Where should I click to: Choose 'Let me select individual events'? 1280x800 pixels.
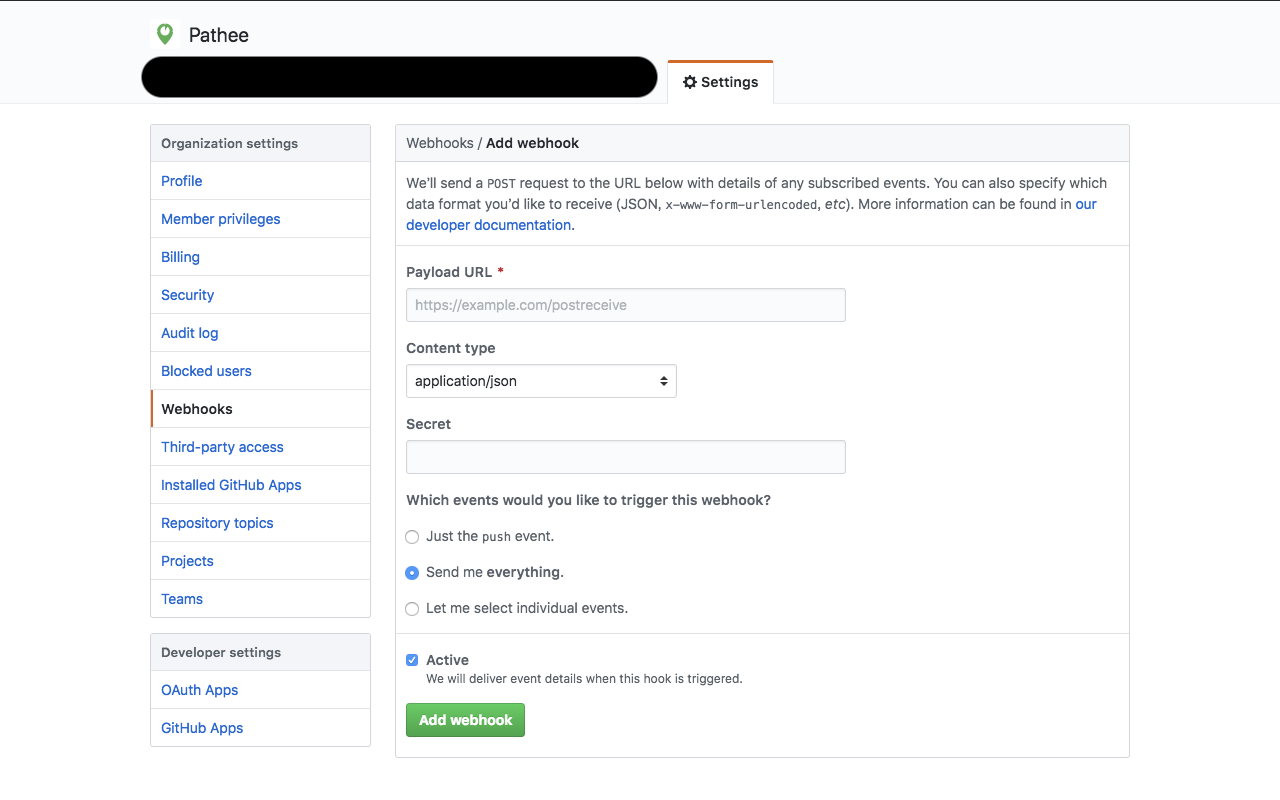point(411,608)
